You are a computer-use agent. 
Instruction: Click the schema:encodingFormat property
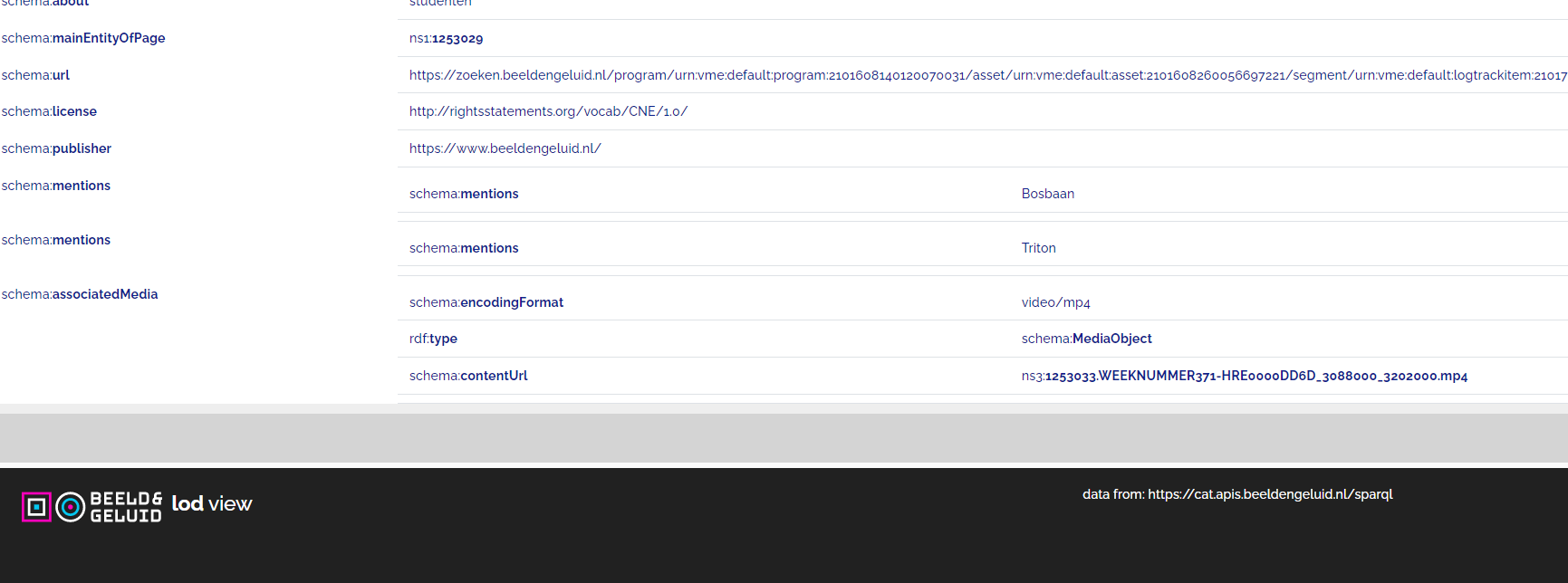point(486,302)
